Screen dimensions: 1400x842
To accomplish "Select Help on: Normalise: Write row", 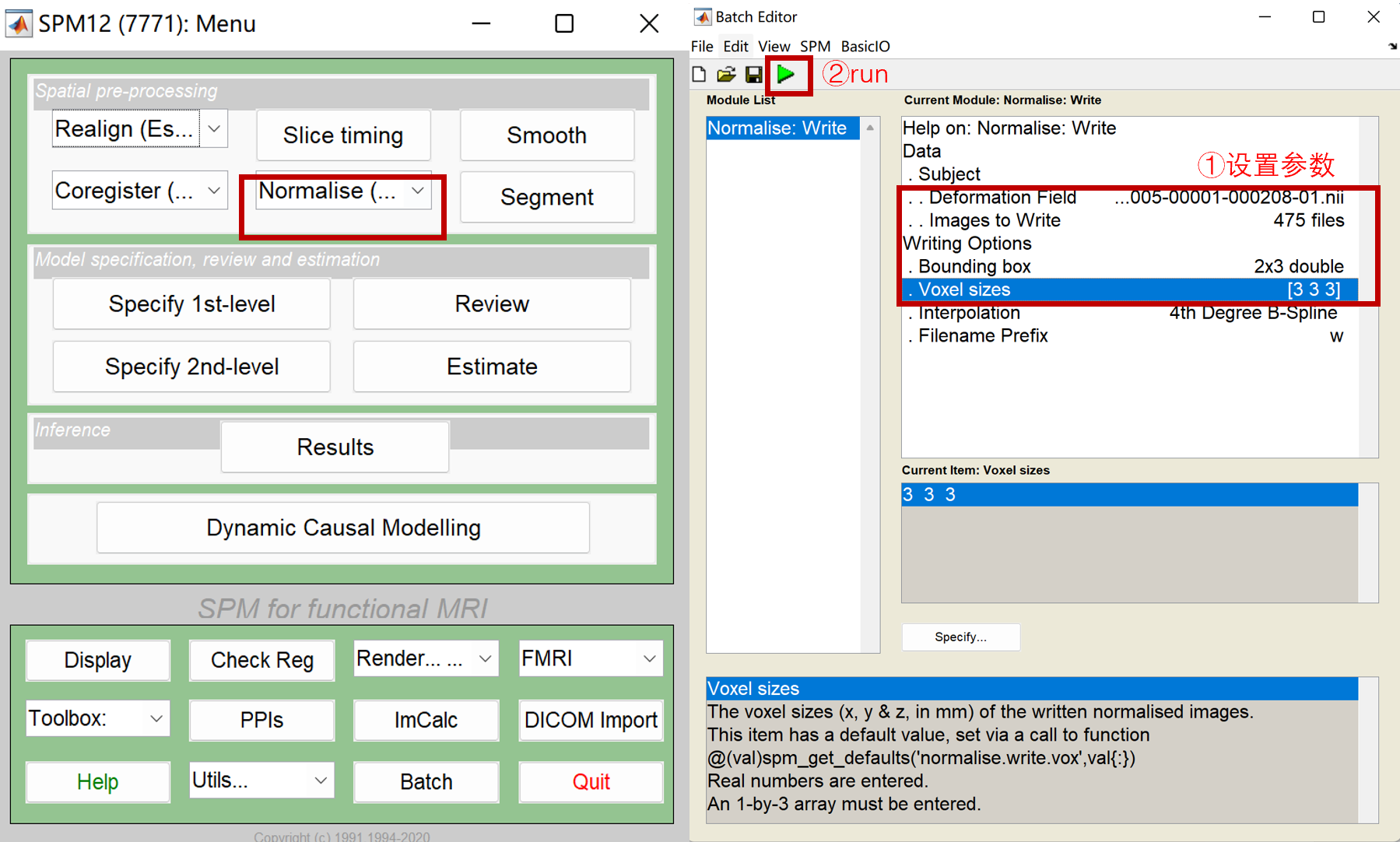I will [1130, 128].
